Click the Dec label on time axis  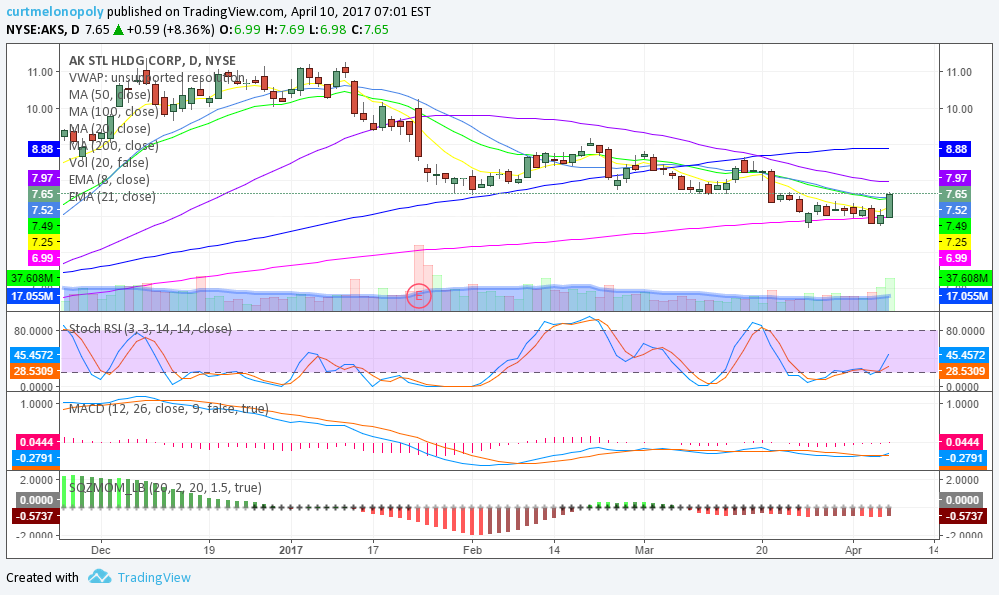click(101, 550)
